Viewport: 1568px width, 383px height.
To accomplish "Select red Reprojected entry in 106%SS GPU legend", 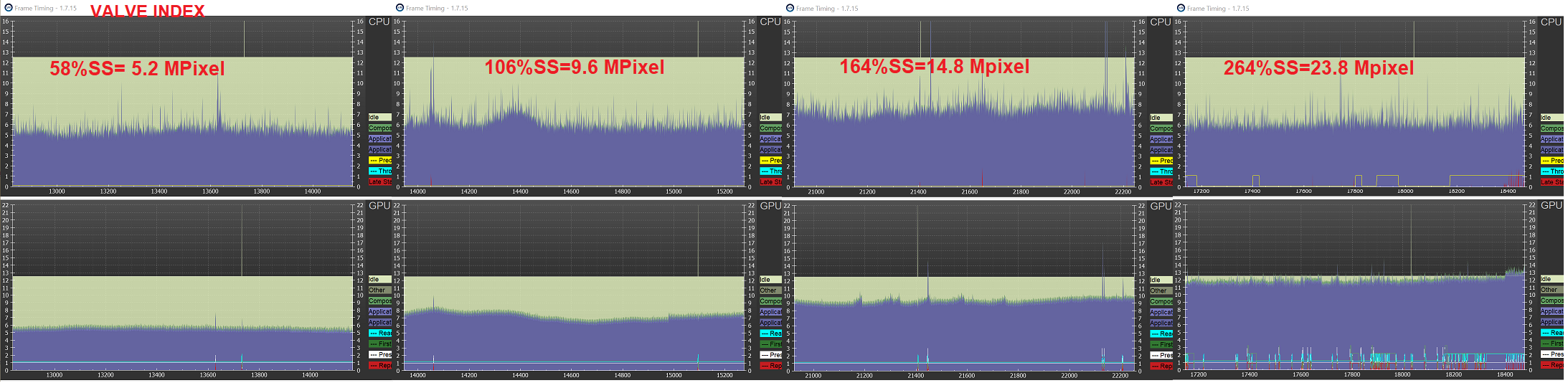I will click(x=771, y=366).
